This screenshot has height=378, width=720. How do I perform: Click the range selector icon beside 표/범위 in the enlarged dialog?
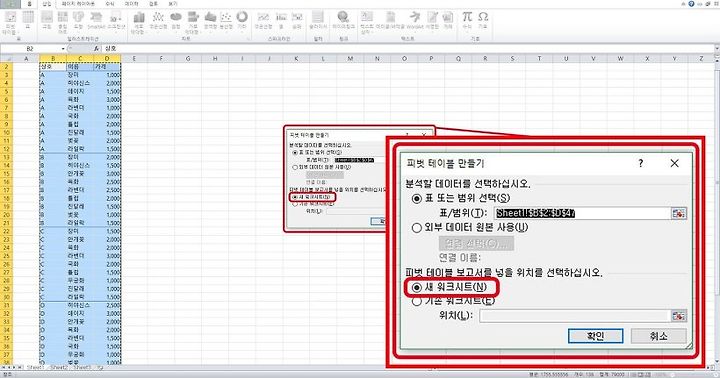678,213
